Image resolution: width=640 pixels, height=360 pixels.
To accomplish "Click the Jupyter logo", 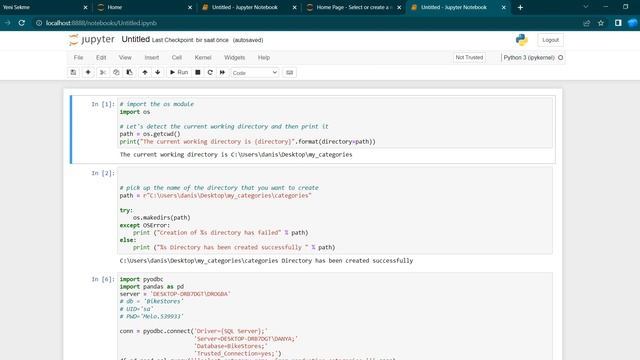I will (x=92, y=40).
